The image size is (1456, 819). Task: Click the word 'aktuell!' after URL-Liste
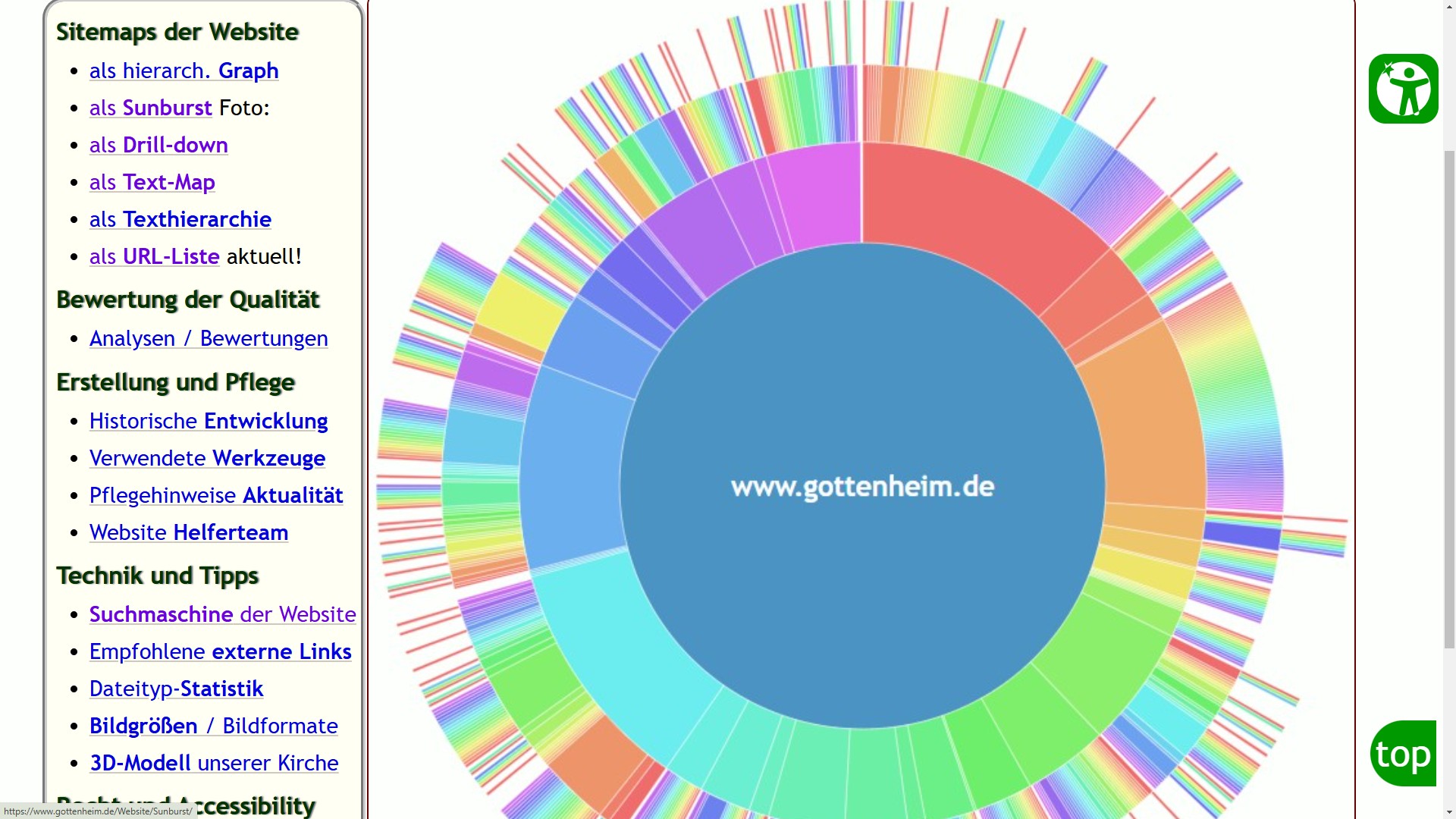(264, 256)
